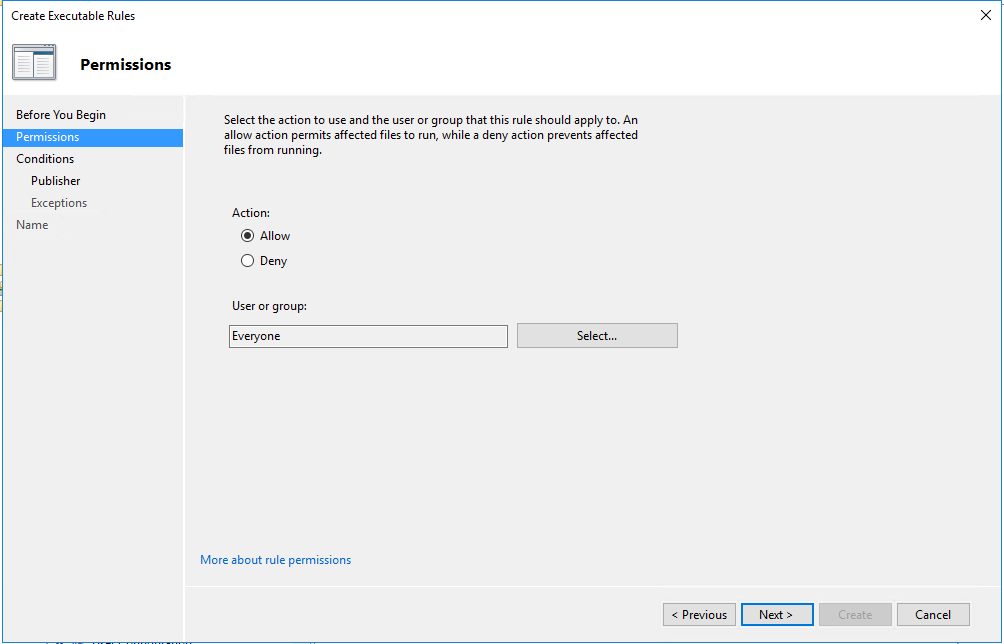Click the Permissions wizard page icon
Viewport: 1004px width, 644px height.
[34, 63]
